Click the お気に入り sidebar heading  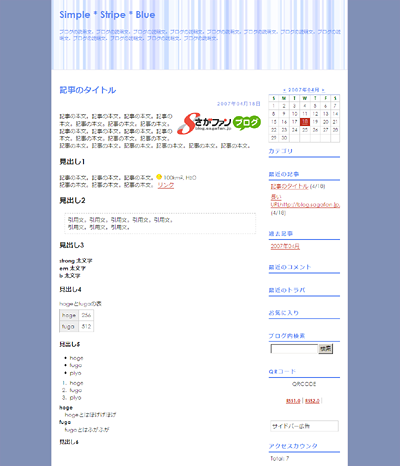(x=284, y=313)
